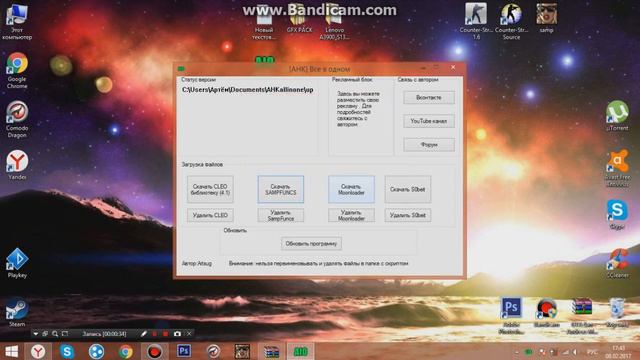Click the Автор Ataug label
Screen dimensions: 640x360
click(197, 264)
